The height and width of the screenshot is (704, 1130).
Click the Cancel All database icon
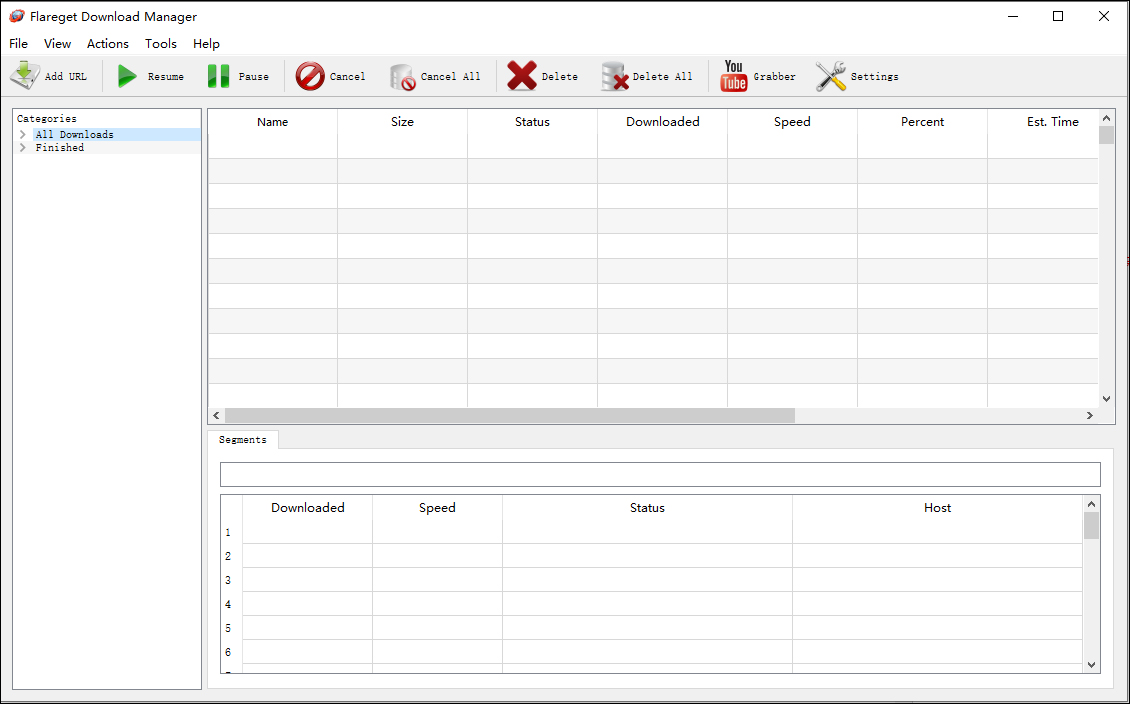click(x=402, y=76)
